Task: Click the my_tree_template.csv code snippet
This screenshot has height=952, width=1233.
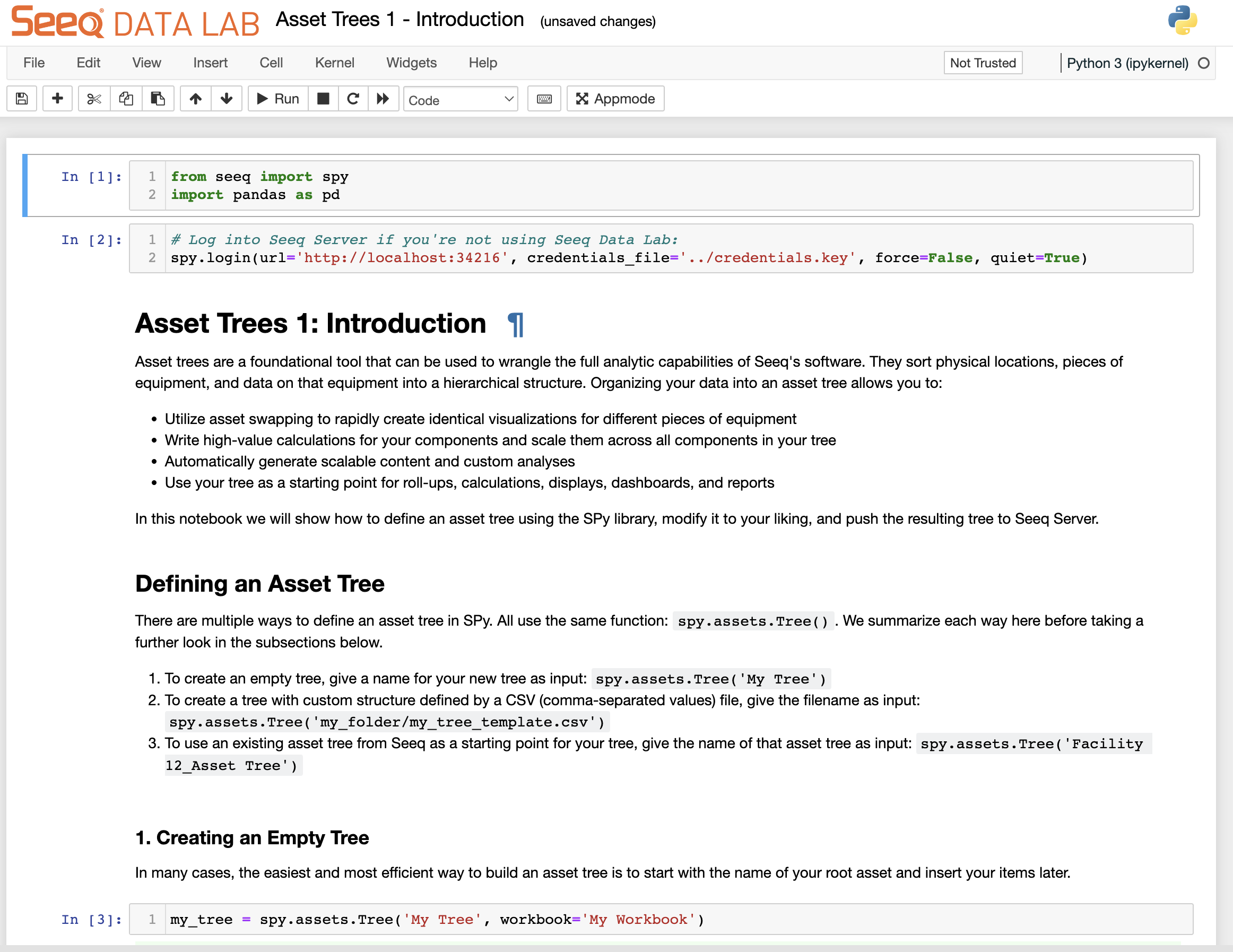Action: tap(387, 722)
